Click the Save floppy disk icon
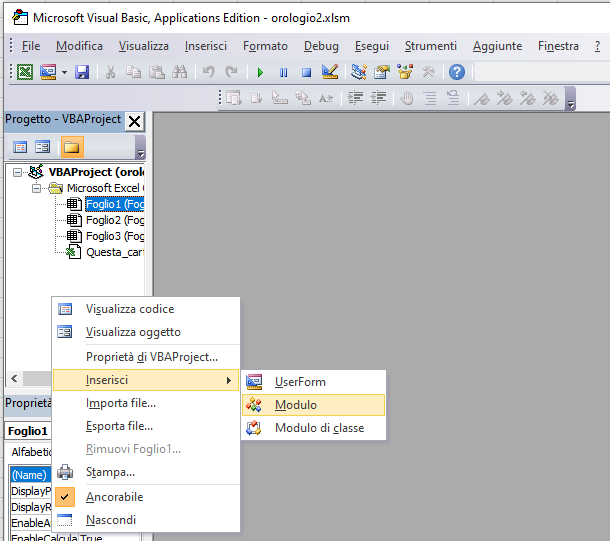This screenshot has width=610, height=541. click(82, 72)
